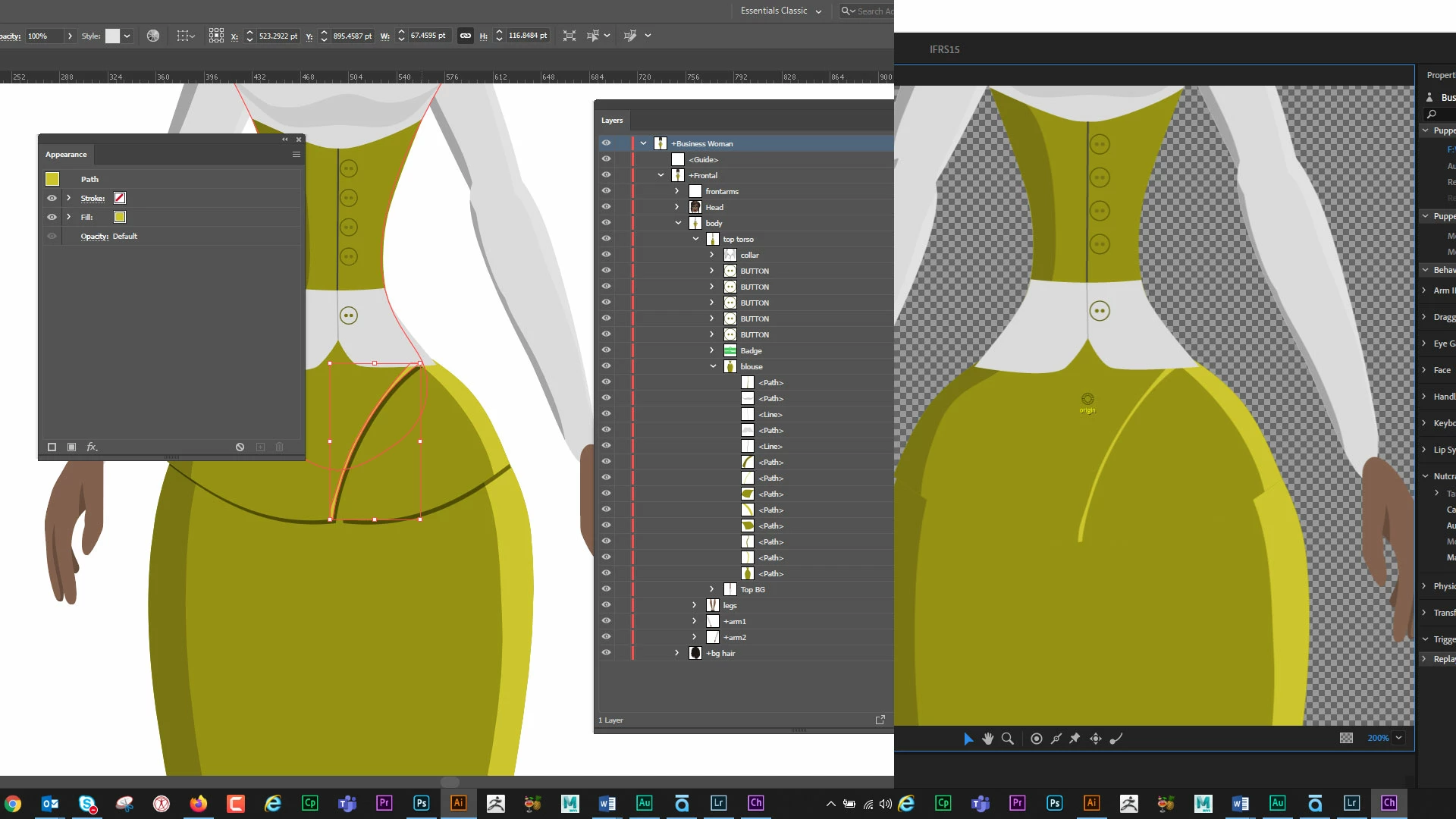Open the 200% zoom level dropdown
This screenshot has width=1456, height=819.
1399,738
